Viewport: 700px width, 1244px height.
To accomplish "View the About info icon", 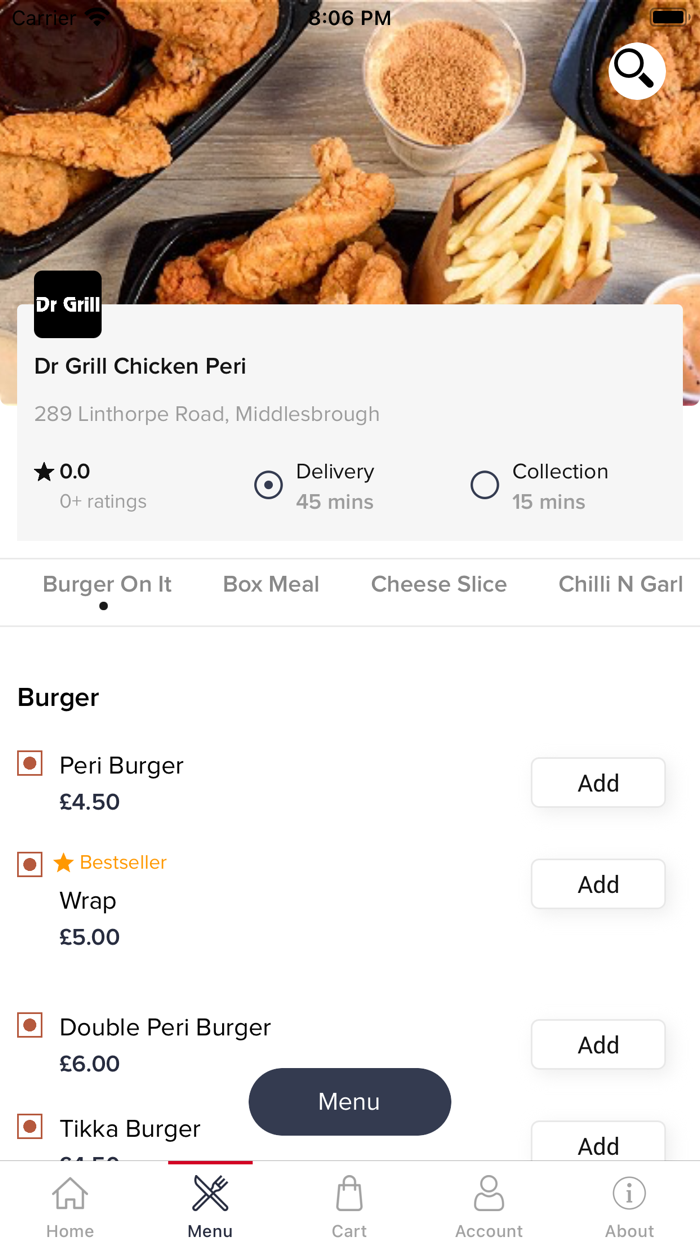I will pyautogui.click(x=629, y=1203).
